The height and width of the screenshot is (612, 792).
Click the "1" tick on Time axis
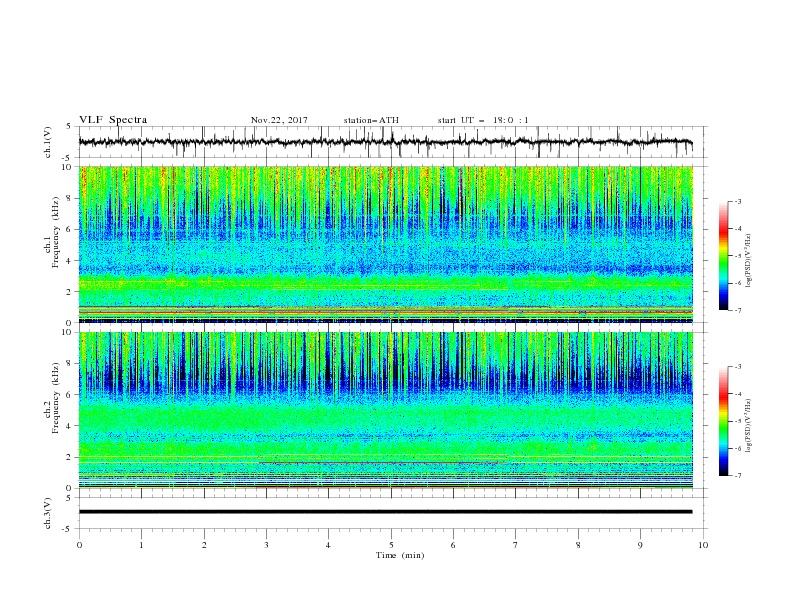(x=141, y=545)
